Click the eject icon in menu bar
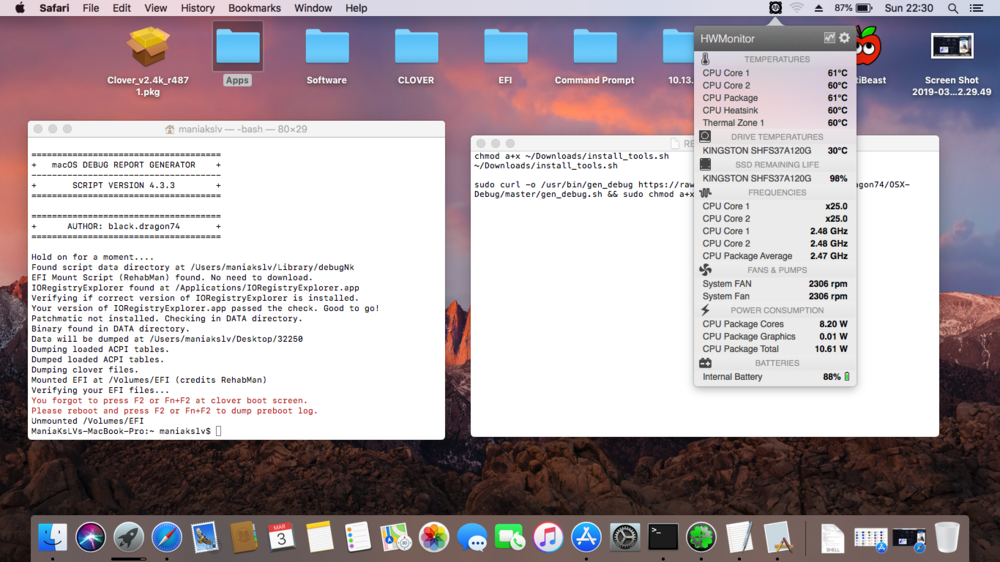This screenshot has height=562, width=1000. (818, 8)
